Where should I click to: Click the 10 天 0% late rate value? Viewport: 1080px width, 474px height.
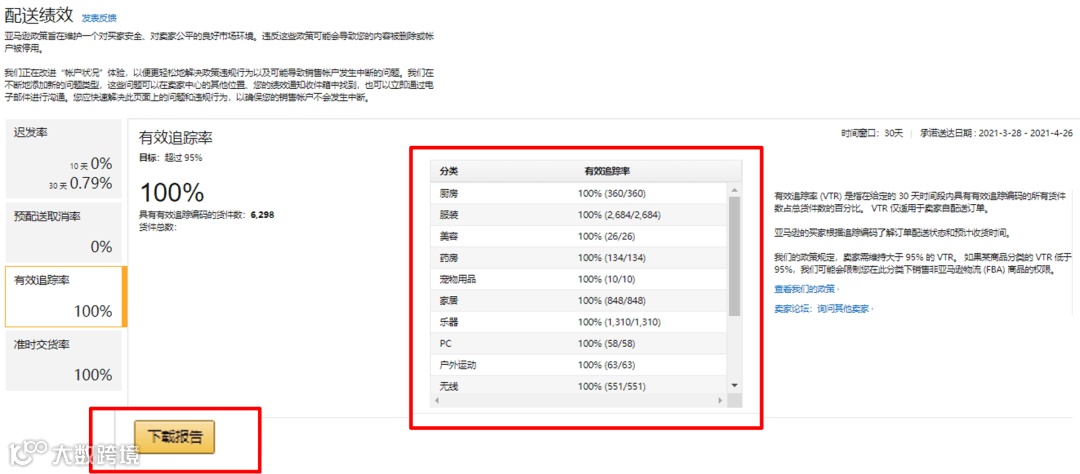pos(90,164)
